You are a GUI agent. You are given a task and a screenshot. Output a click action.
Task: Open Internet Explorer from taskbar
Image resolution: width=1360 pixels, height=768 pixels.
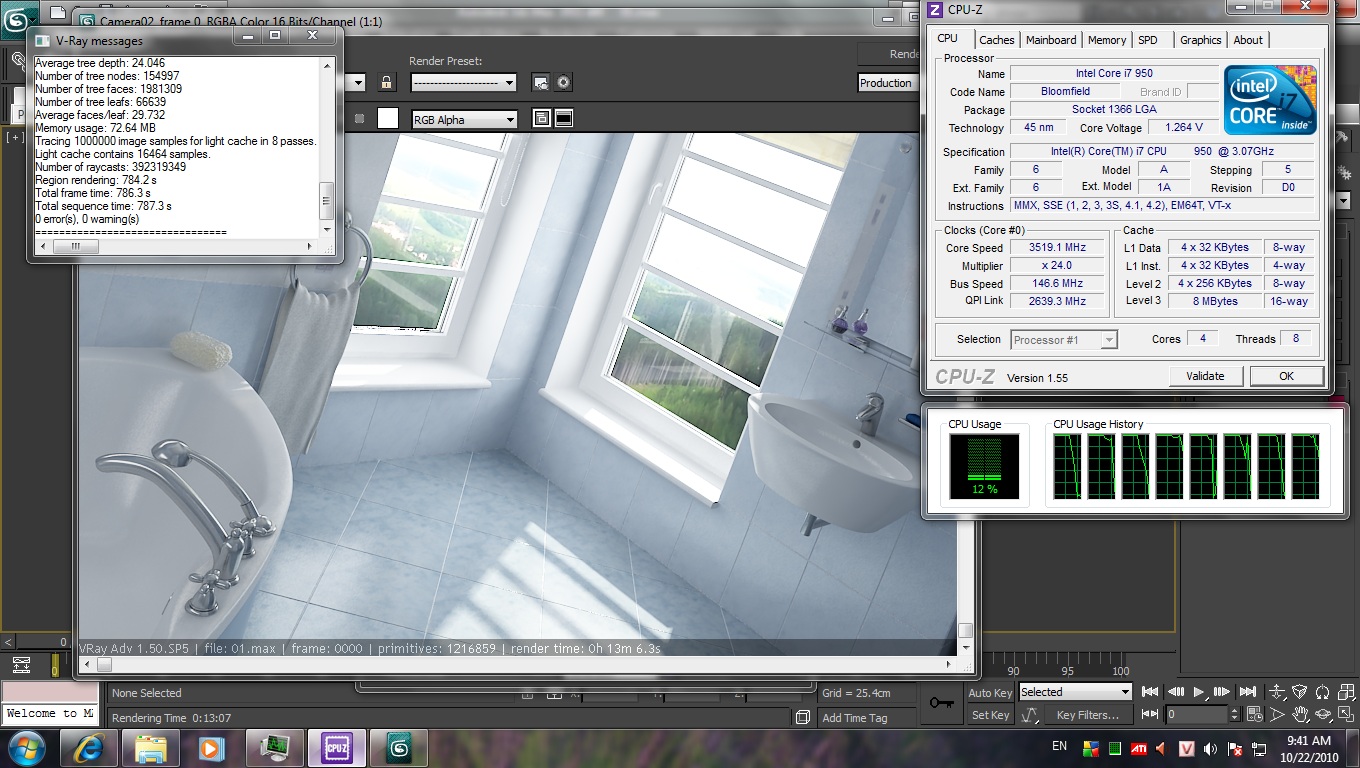click(x=88, y=748)
